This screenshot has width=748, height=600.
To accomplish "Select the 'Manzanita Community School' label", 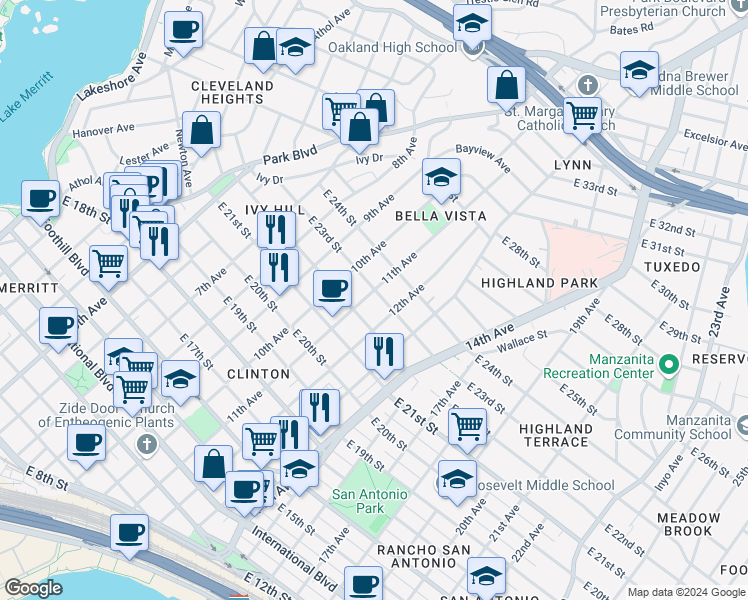I will 673,427.
